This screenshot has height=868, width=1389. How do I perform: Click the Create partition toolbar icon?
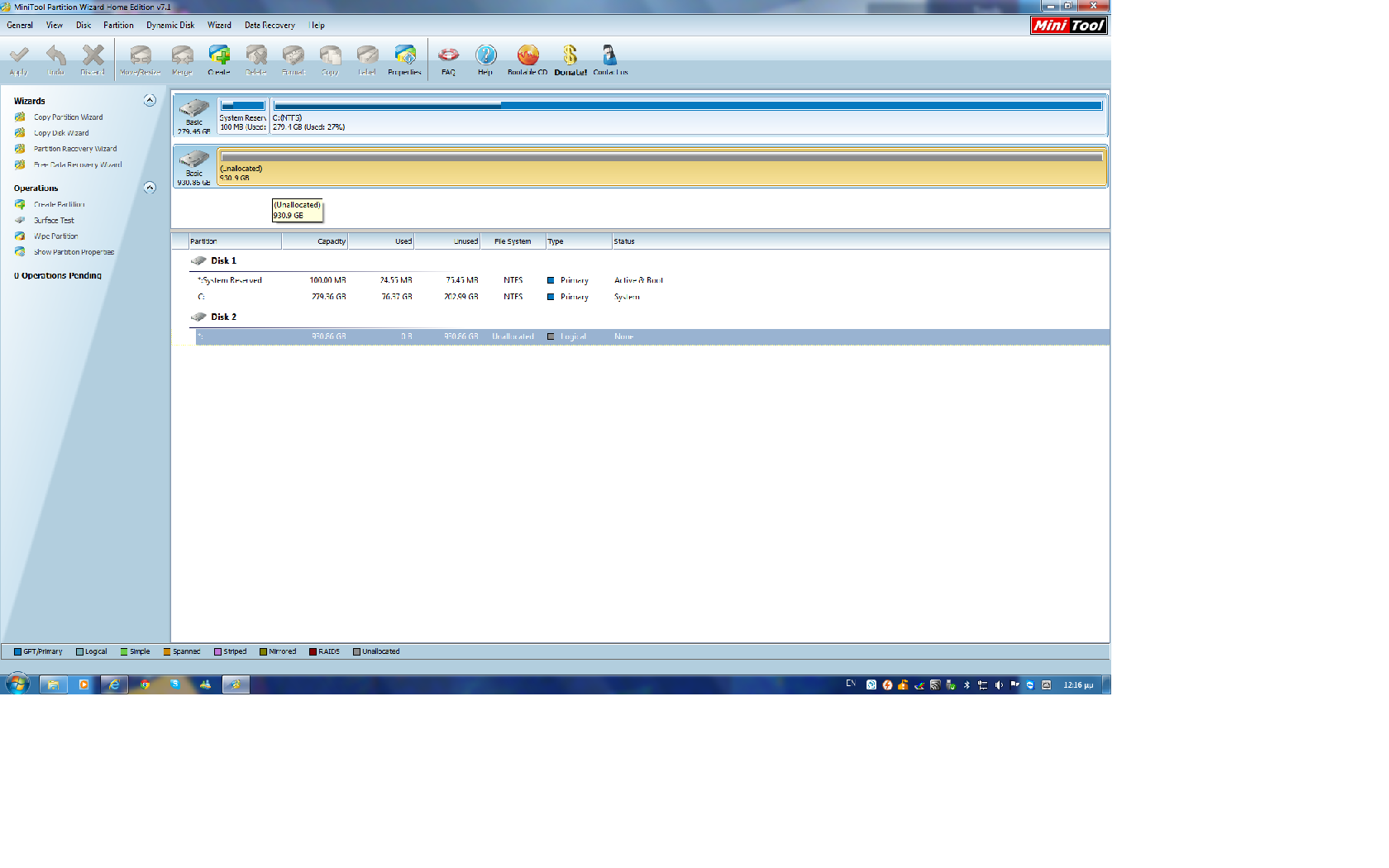click(219, 60)
